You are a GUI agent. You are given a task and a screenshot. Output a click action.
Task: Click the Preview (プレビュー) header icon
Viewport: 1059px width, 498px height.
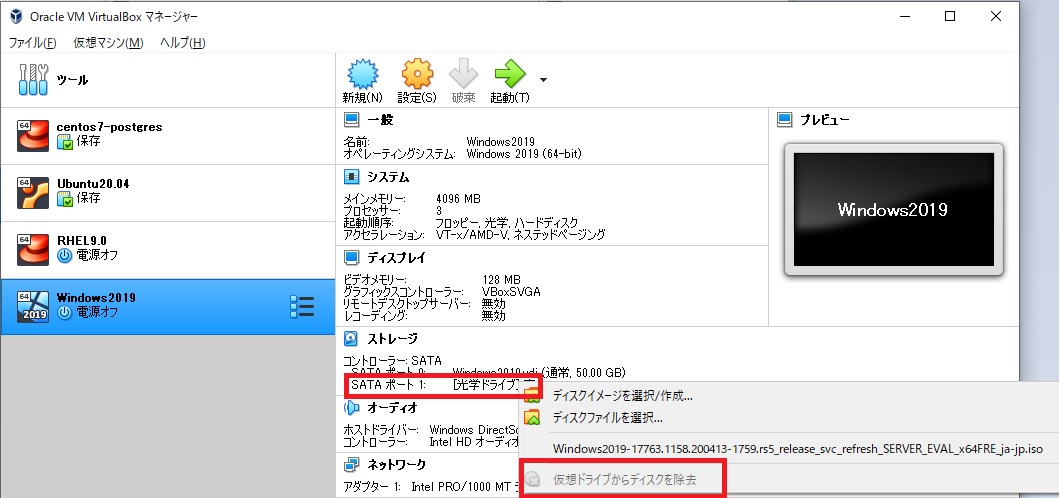[x=784, y=120]
